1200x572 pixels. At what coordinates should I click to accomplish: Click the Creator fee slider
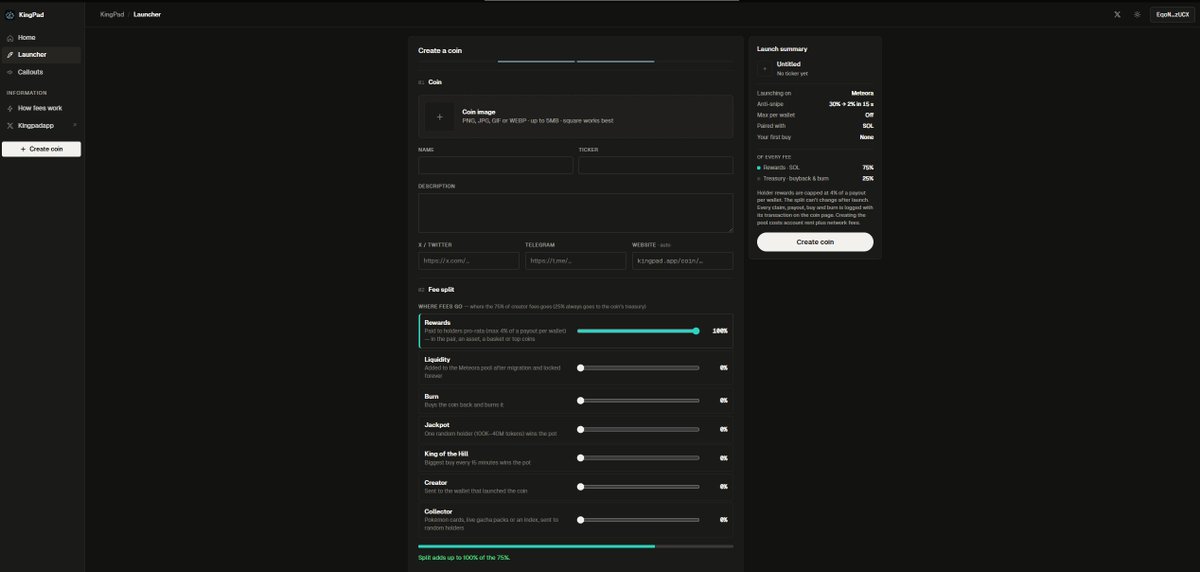(x=638, y=487)
